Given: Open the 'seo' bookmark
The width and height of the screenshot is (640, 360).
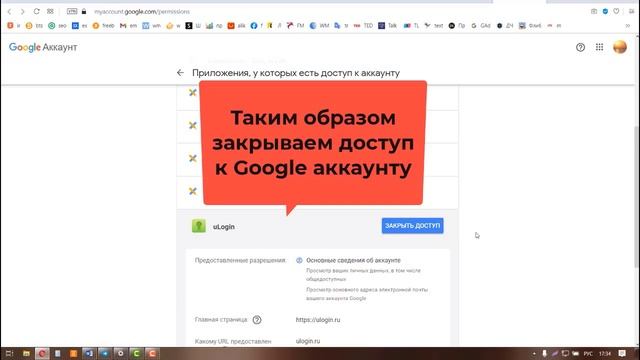Looking at the screenshot, I should pyautogui.click(x=57, y=25).
